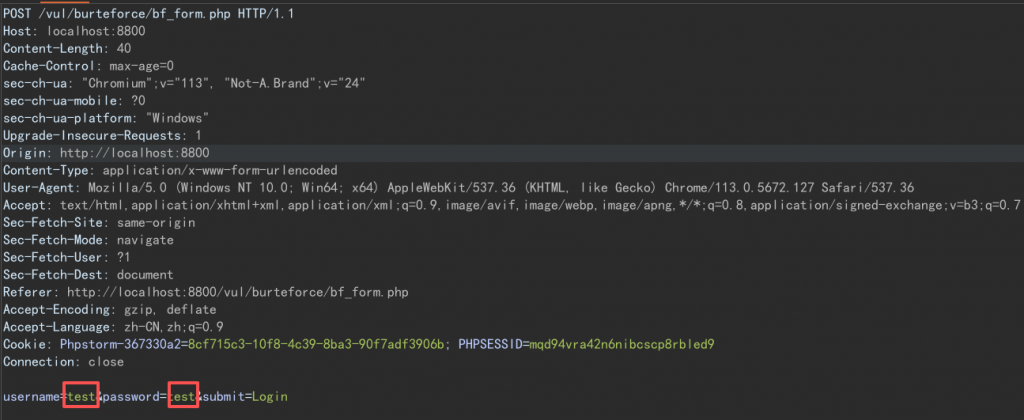Click the highlighted password value
Screen dimensions: 1024x420
tap(184, 397)
